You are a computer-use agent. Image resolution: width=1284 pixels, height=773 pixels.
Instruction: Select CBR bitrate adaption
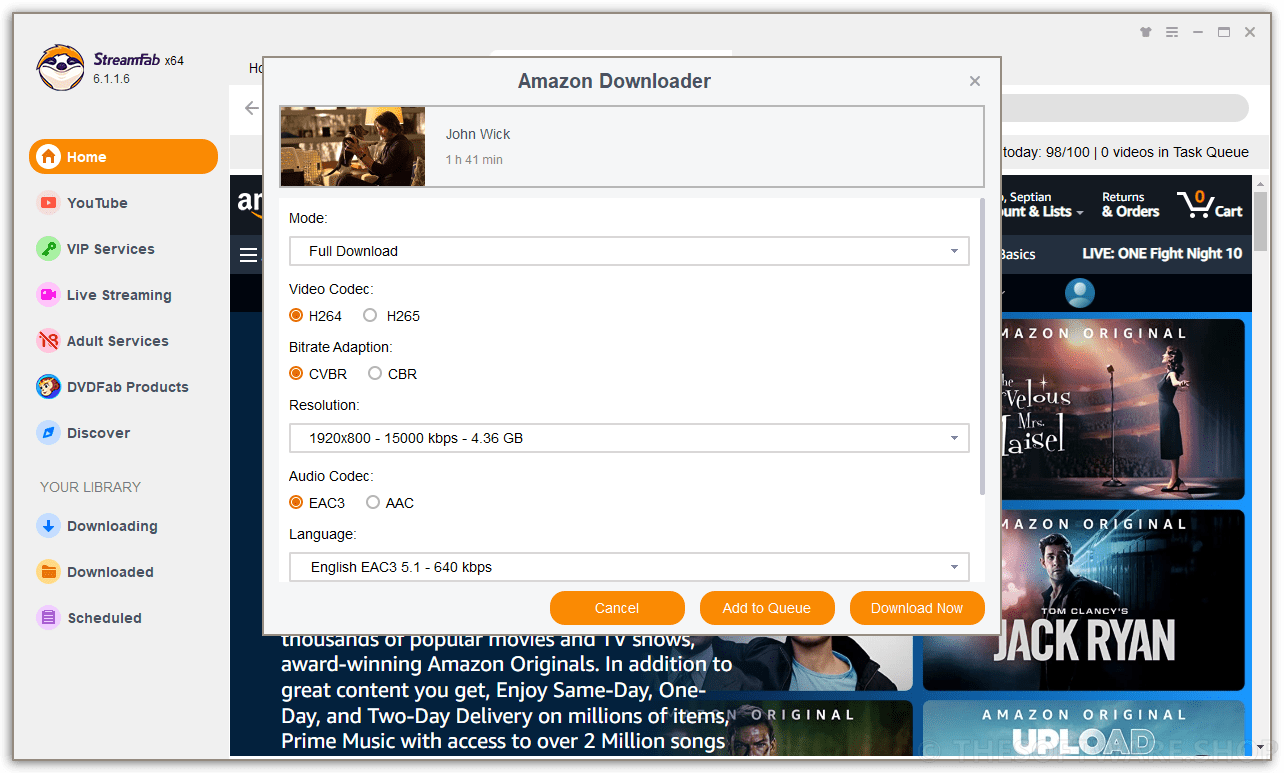point(375,374)
